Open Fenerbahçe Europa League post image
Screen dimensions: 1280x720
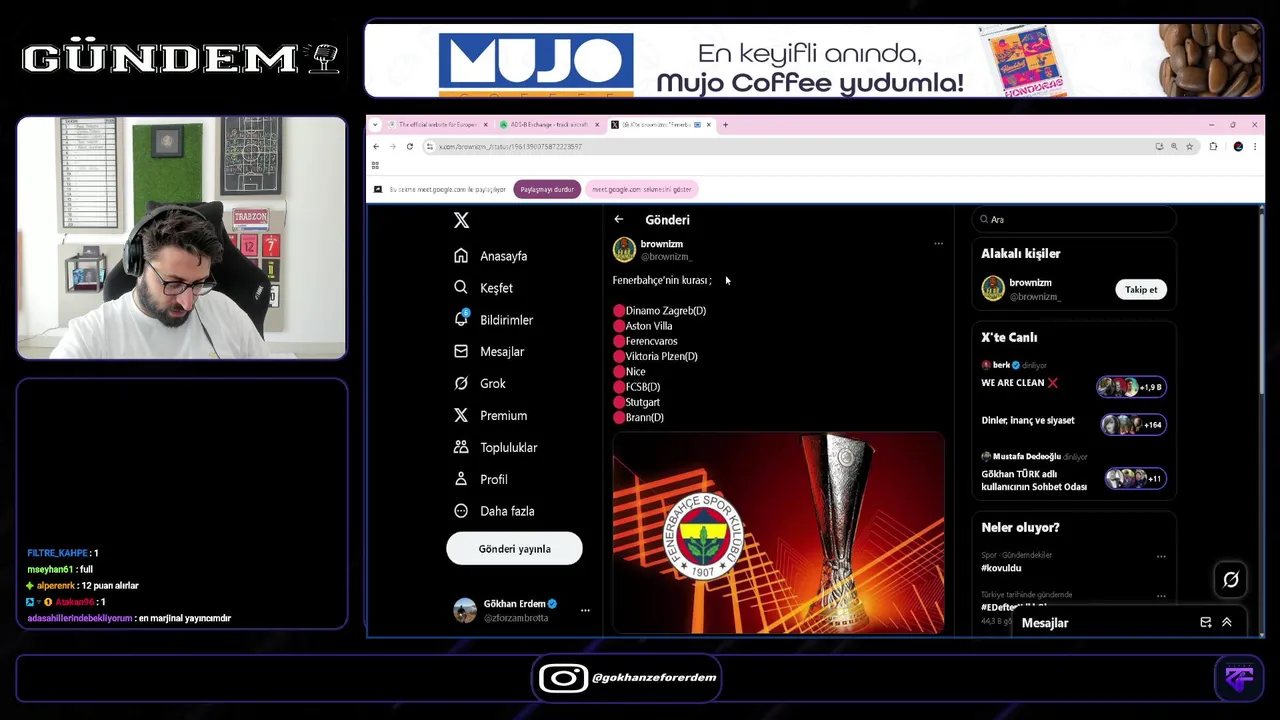coord(778,533)
